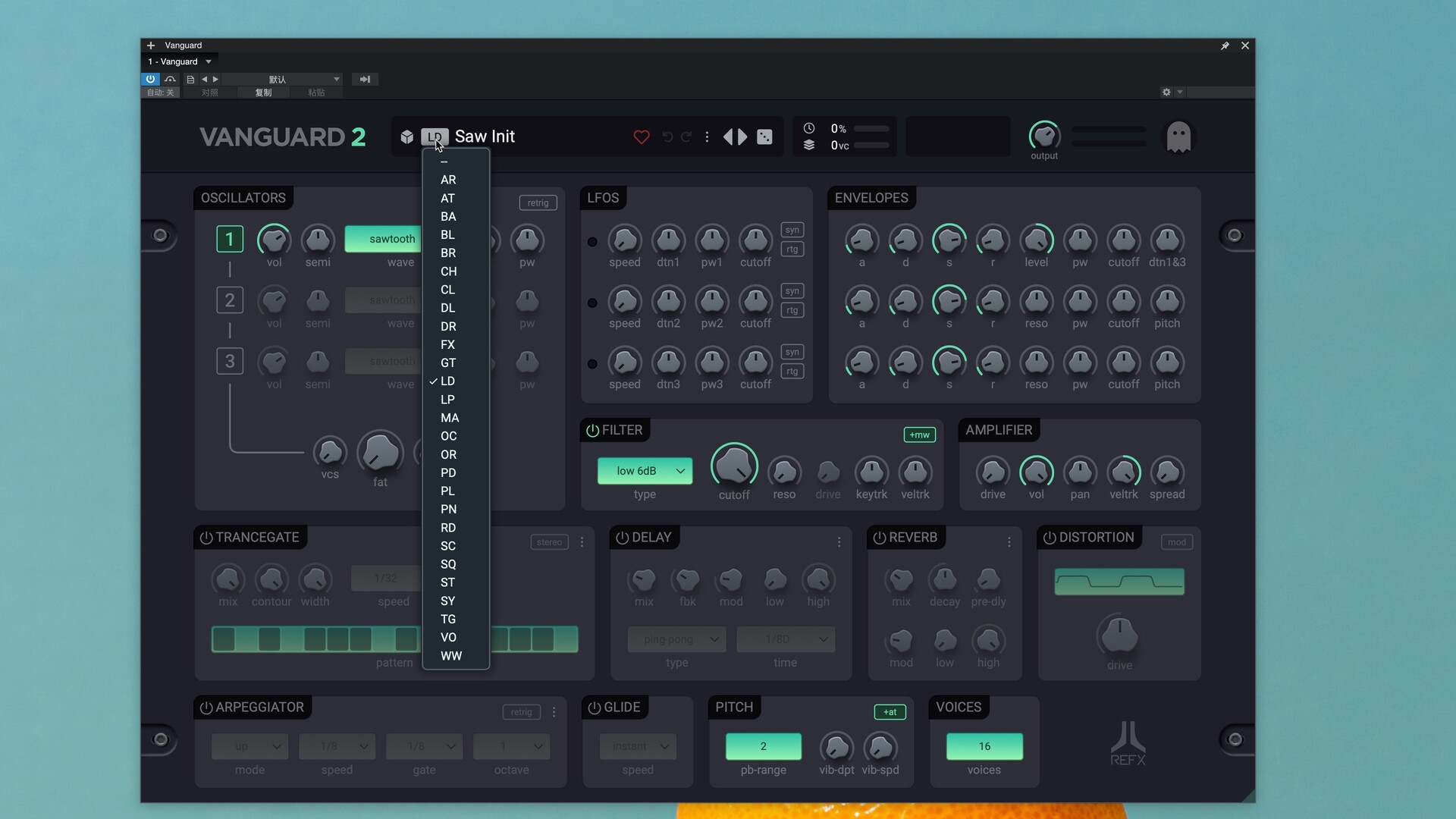Select oscillator 1 number button

coord(230,239)
